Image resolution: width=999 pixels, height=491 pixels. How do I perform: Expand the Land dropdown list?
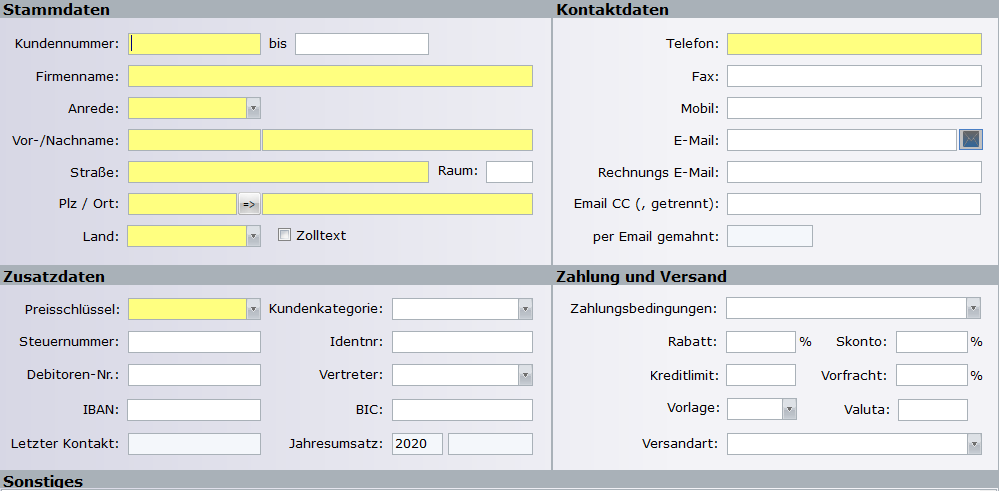[x=253, y=236]
